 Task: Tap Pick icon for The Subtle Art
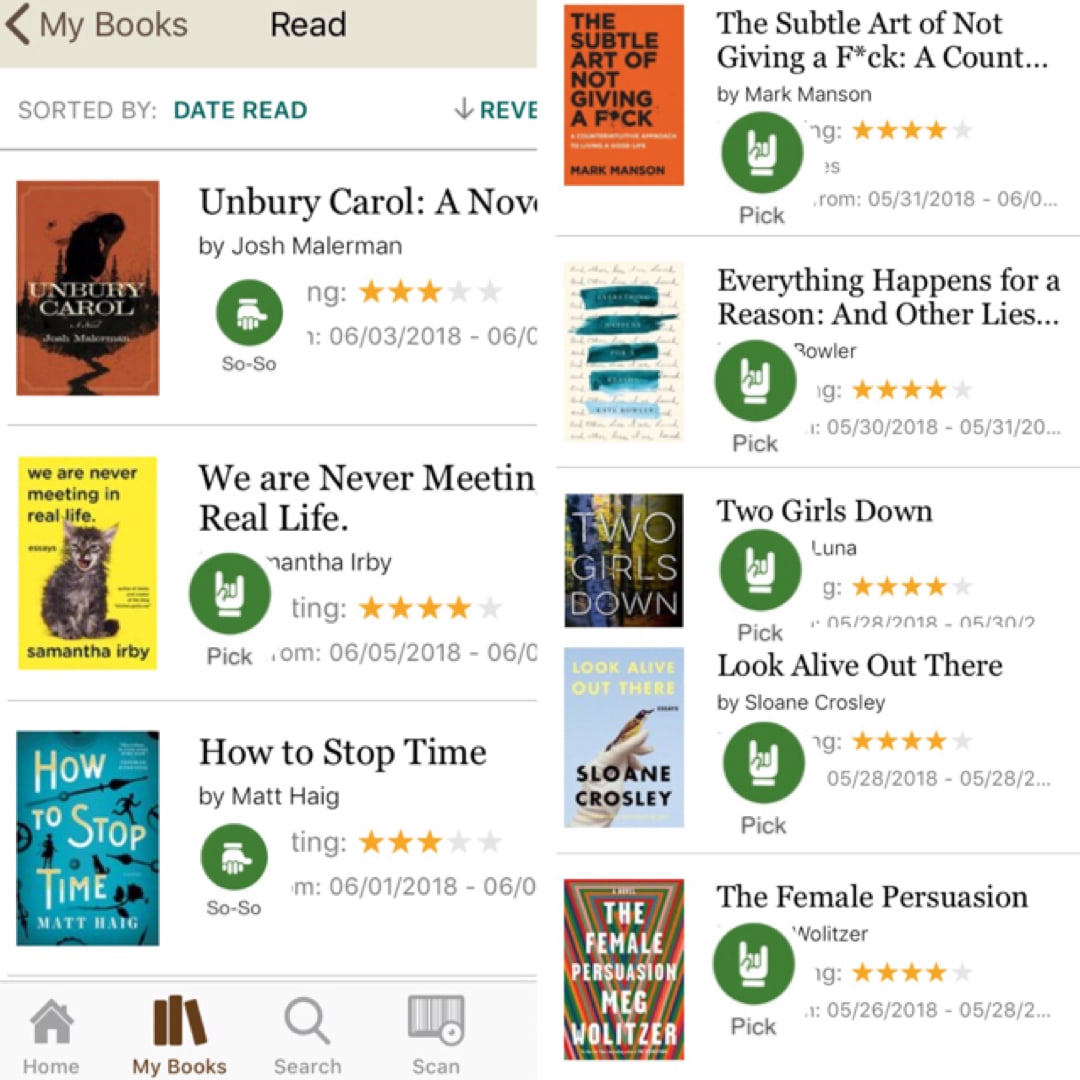[762, 152]
